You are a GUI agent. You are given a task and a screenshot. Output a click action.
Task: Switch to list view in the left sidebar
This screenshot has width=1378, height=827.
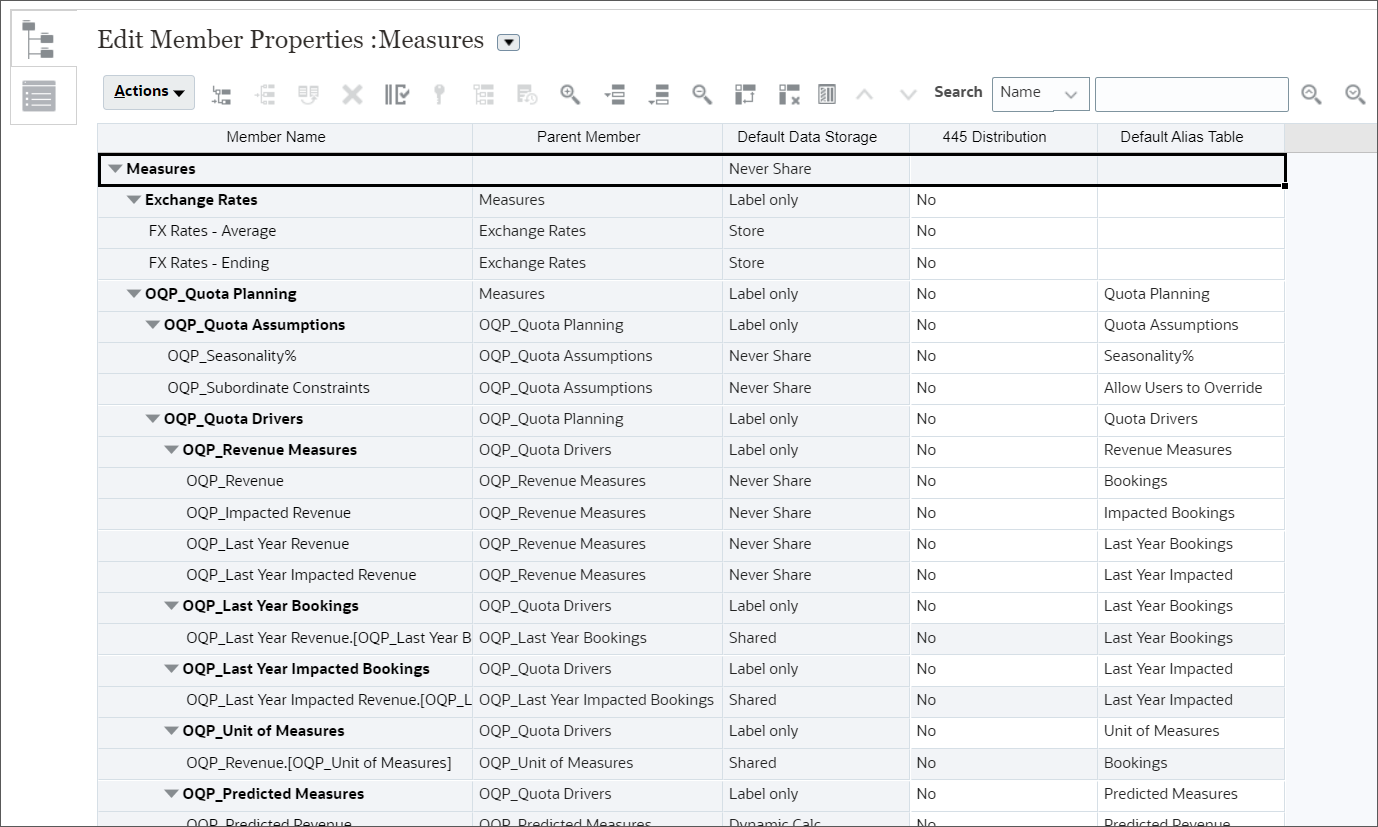[40, 93]
